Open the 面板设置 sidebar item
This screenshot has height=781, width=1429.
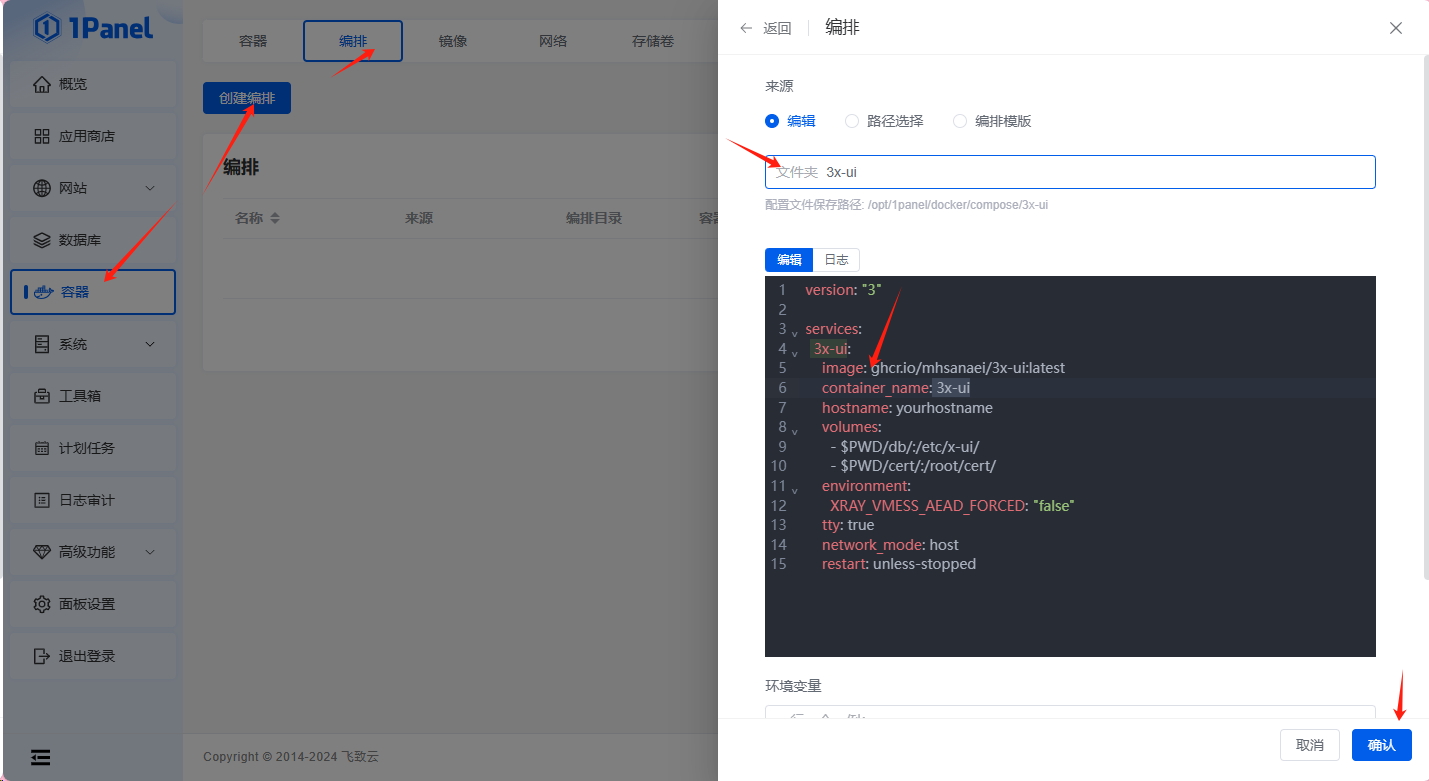[x=93, y=604]
